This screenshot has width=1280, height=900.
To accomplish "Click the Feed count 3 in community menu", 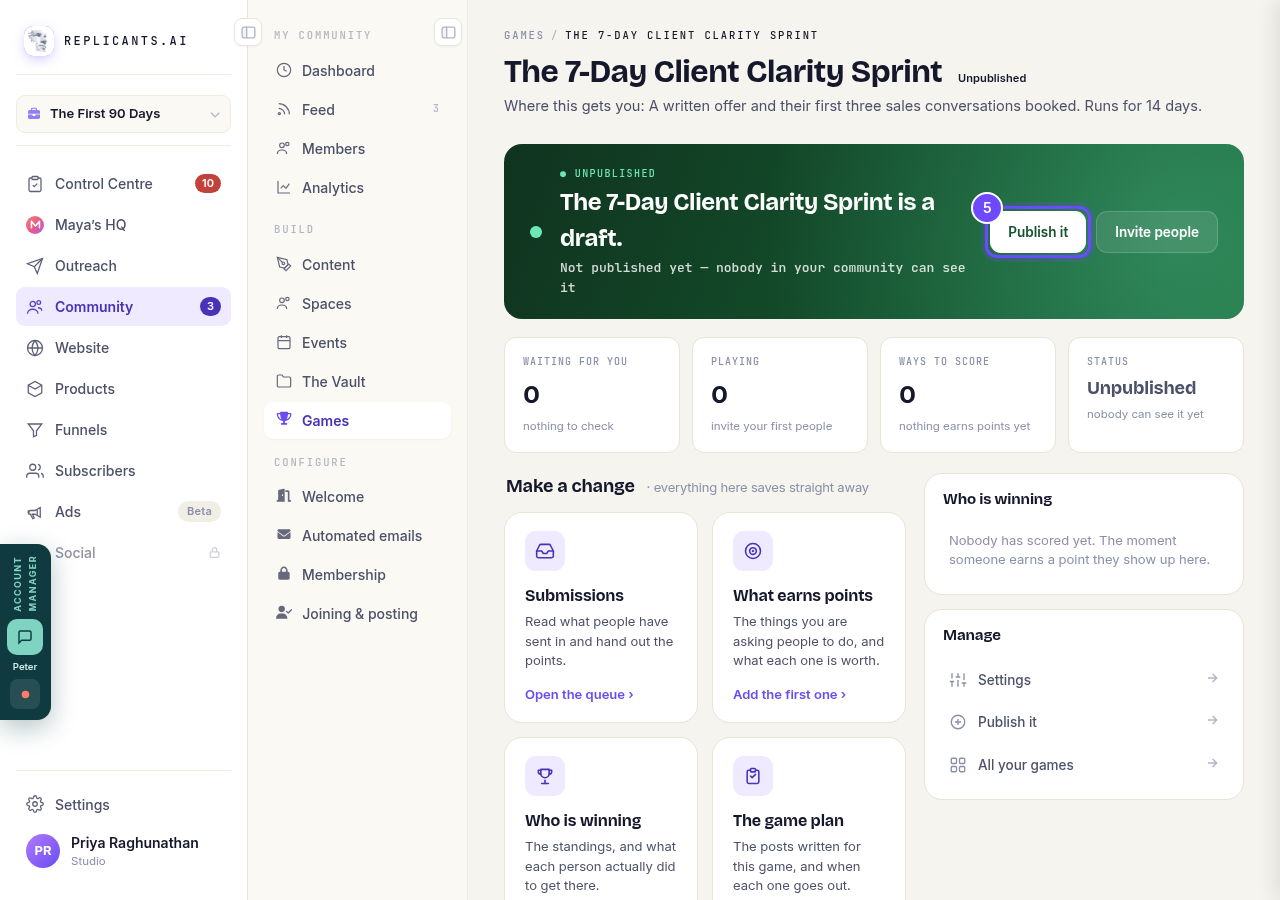I will (x=436, y=109).
